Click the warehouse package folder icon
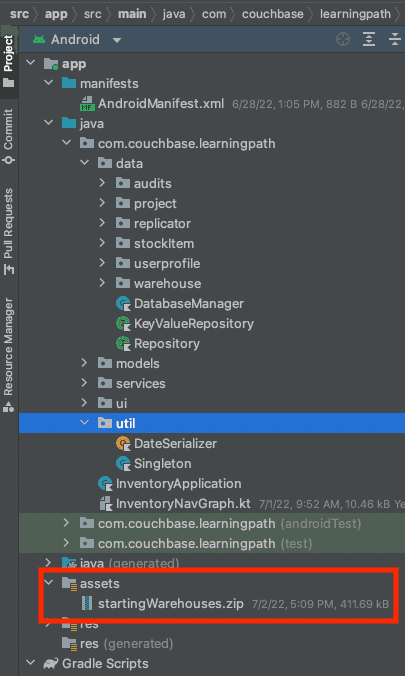The image size is (405, 676). click(123, 283)
